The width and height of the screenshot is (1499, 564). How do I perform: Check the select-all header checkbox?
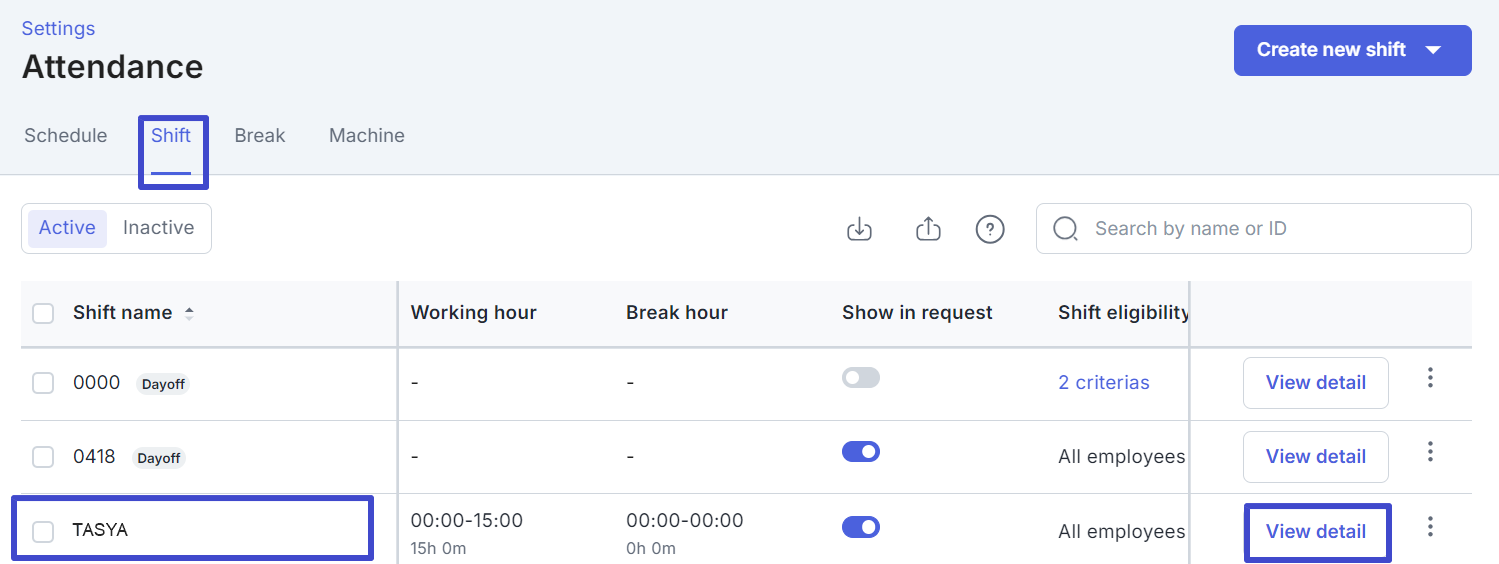coord(43,314)
